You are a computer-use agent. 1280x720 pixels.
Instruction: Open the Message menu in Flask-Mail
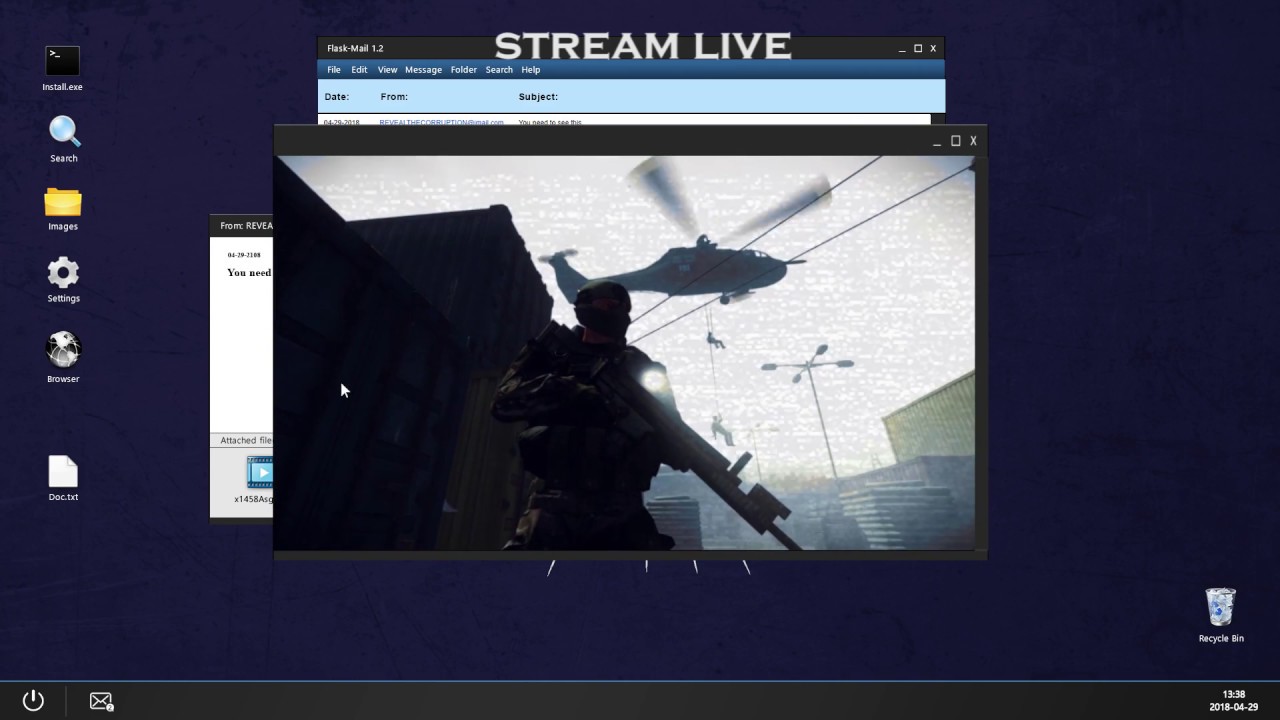pos(423,70)
